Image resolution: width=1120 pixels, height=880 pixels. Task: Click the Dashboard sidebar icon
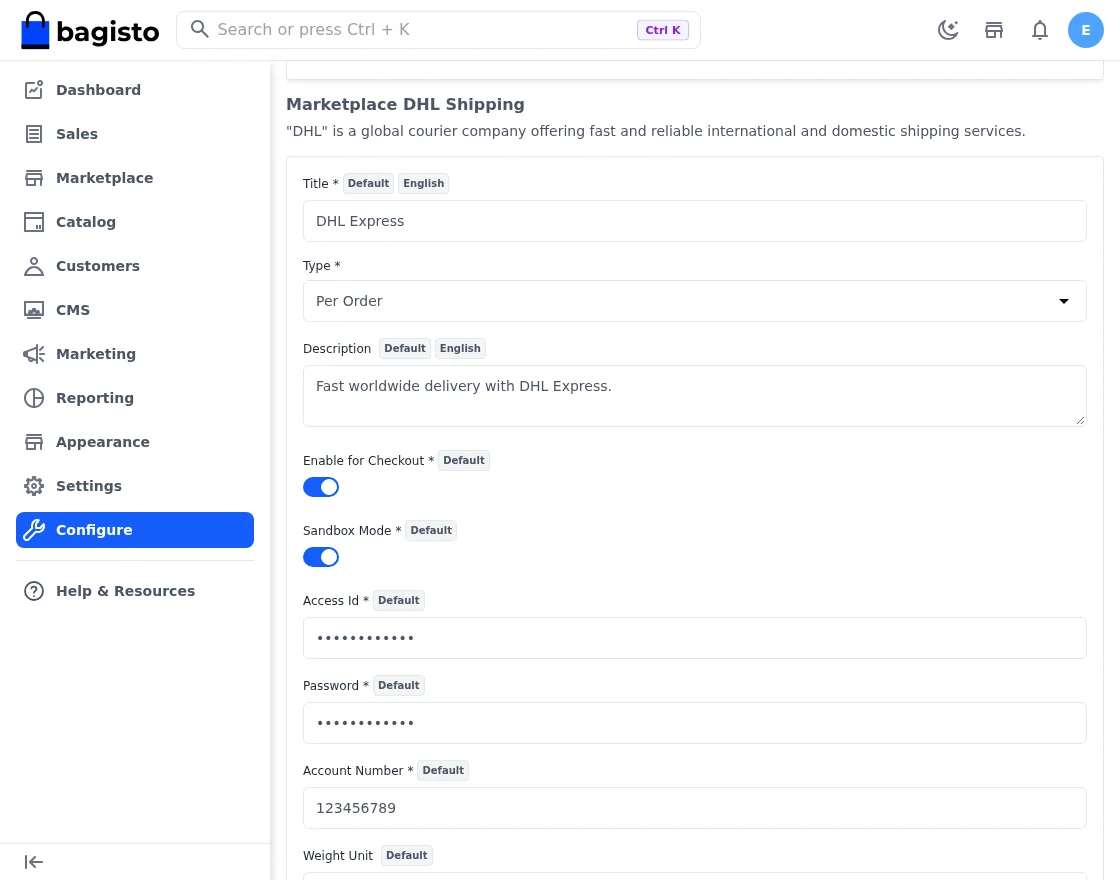[x=34, y=90]
